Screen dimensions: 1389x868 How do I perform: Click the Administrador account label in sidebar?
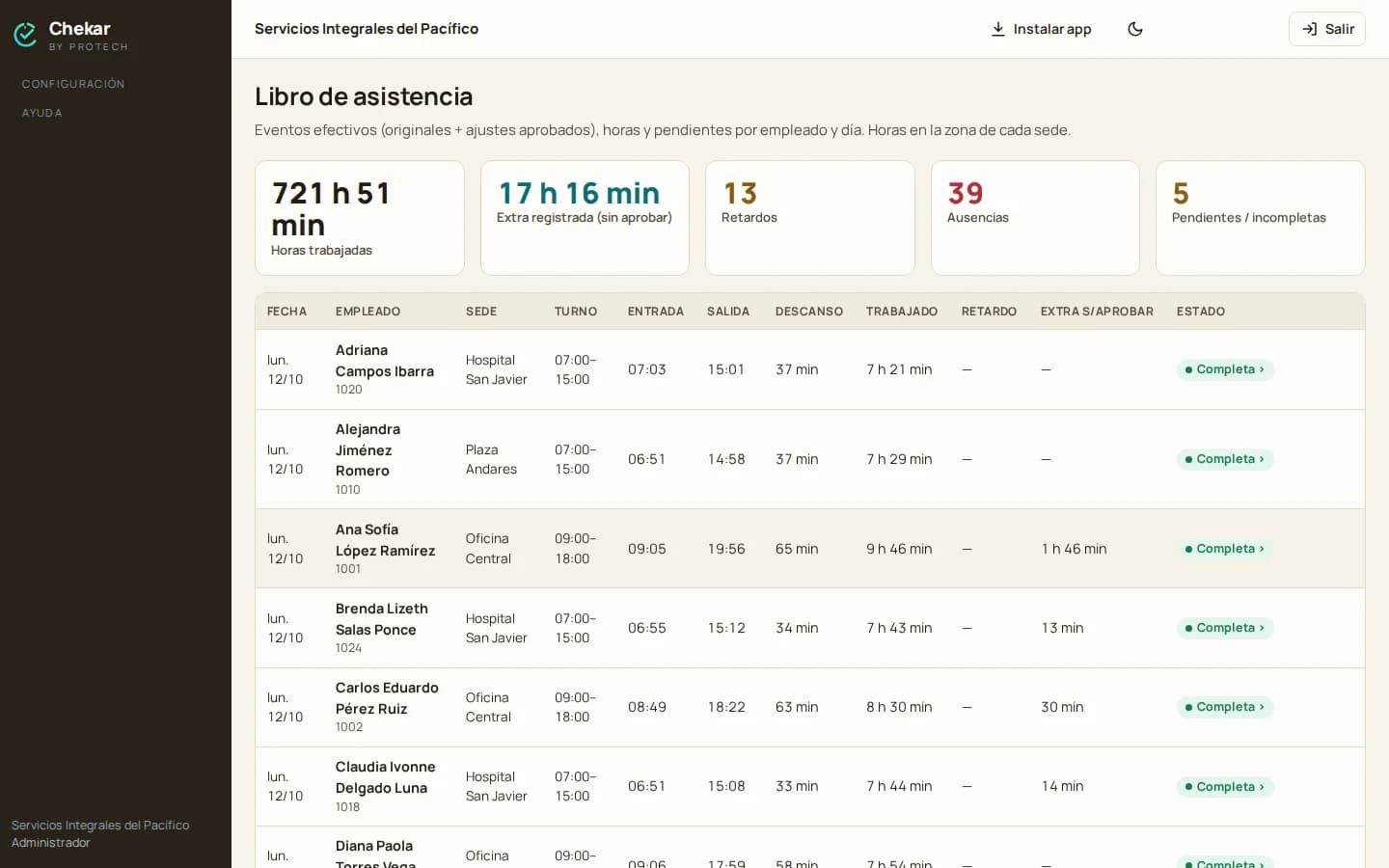click(50, 843)
